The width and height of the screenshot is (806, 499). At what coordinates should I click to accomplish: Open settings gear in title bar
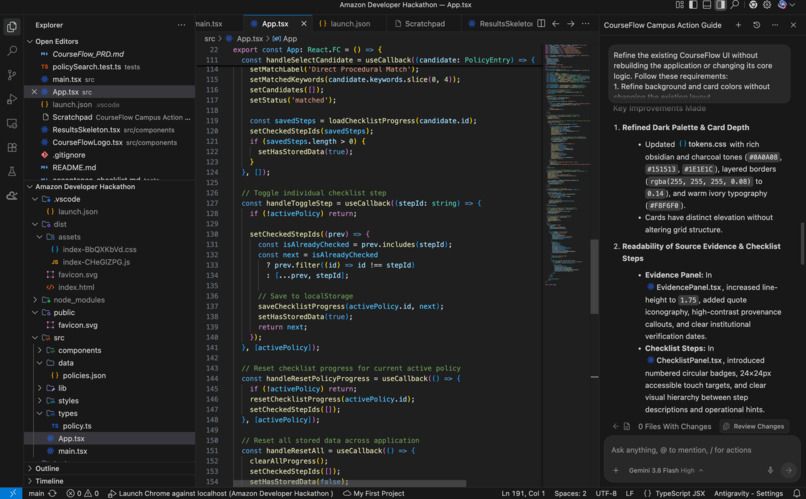(767, 5)
